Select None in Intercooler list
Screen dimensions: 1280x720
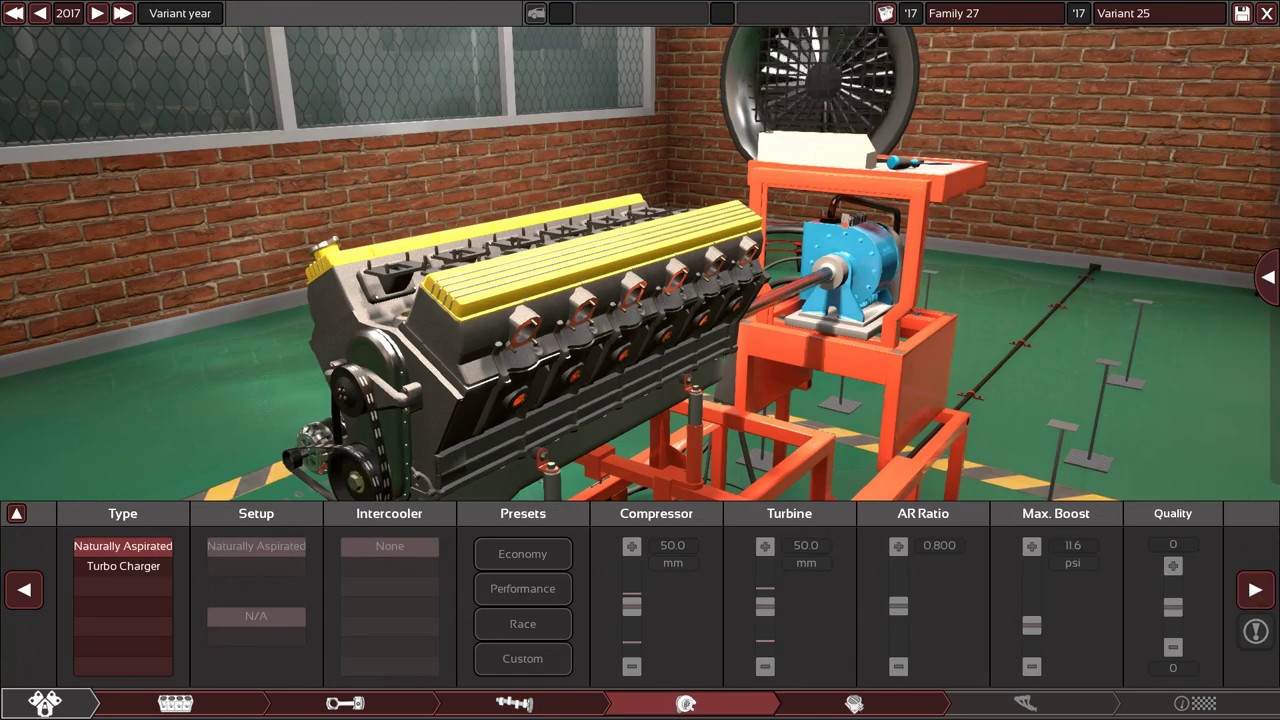(x=390, y=546)
